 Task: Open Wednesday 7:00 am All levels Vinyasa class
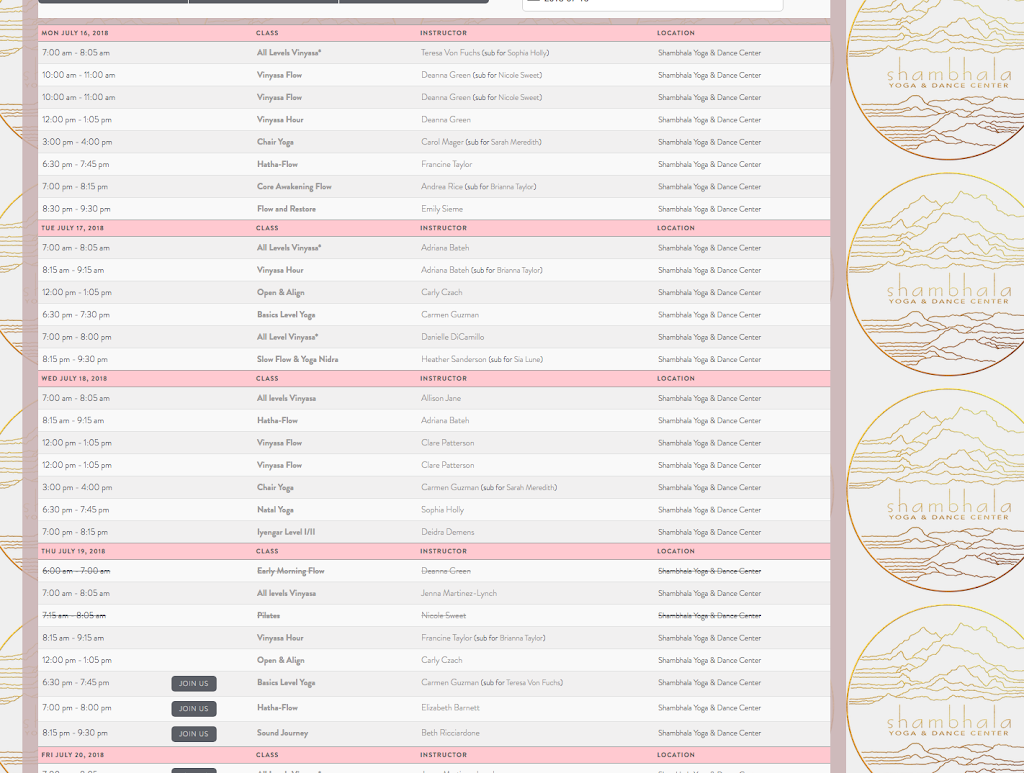pyautogui.click(x=286, y=398)
